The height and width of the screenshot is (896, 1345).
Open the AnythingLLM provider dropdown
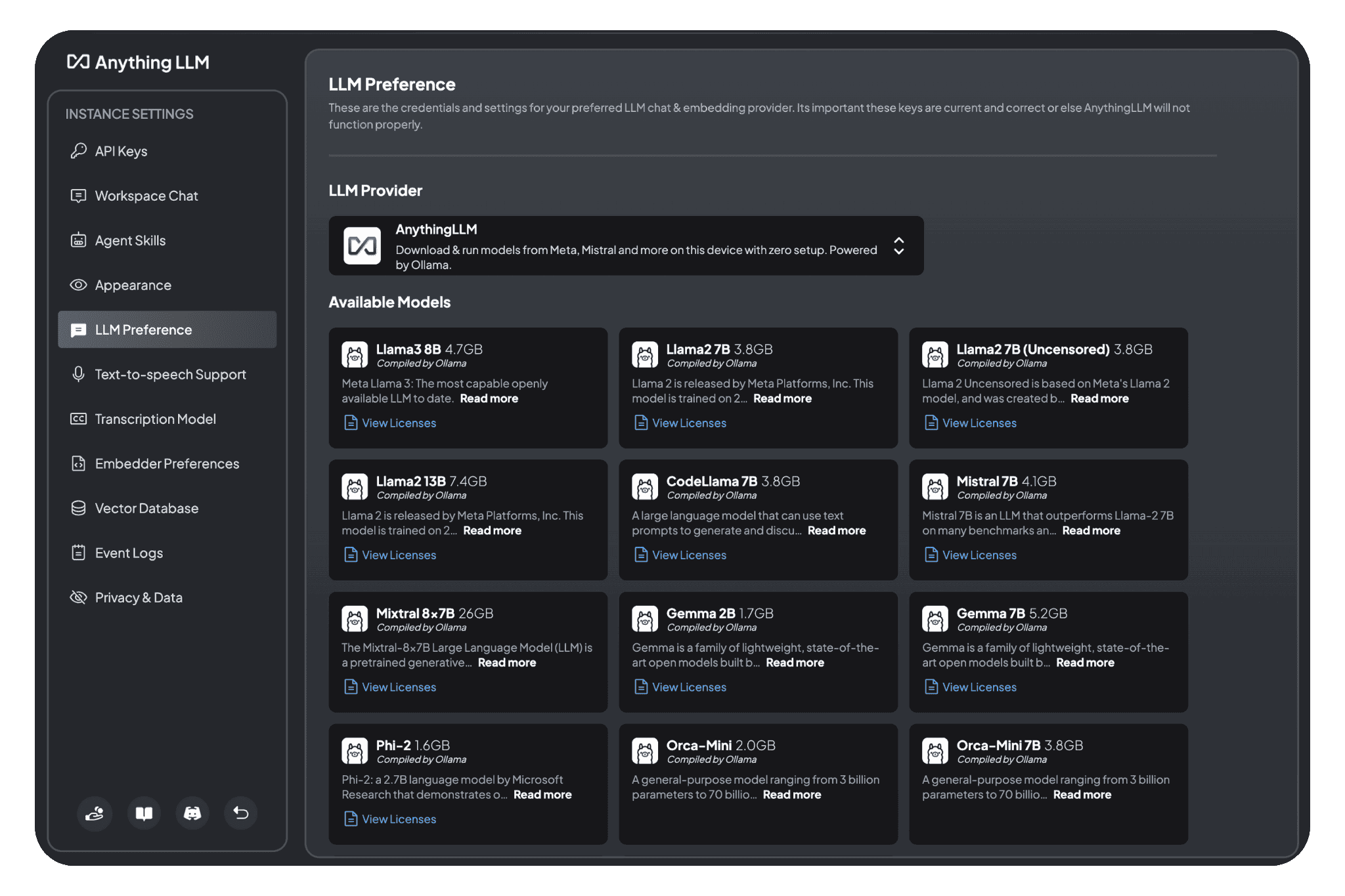coord(625,246)
